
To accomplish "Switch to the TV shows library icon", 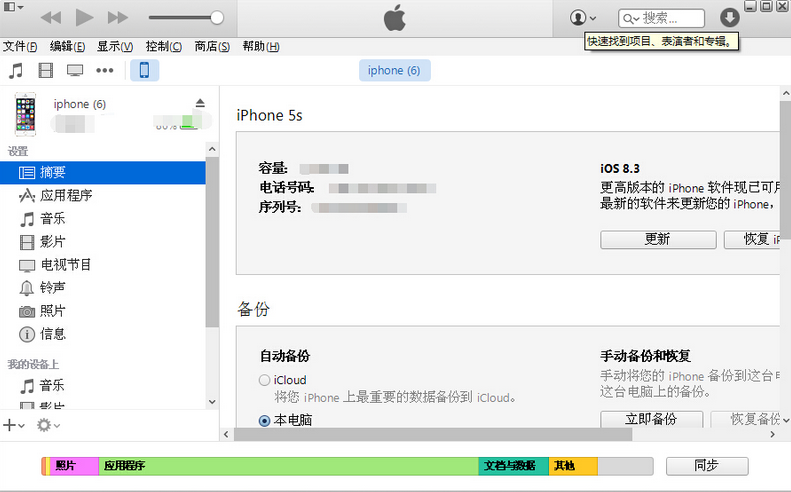I will [x=75, y=70].
